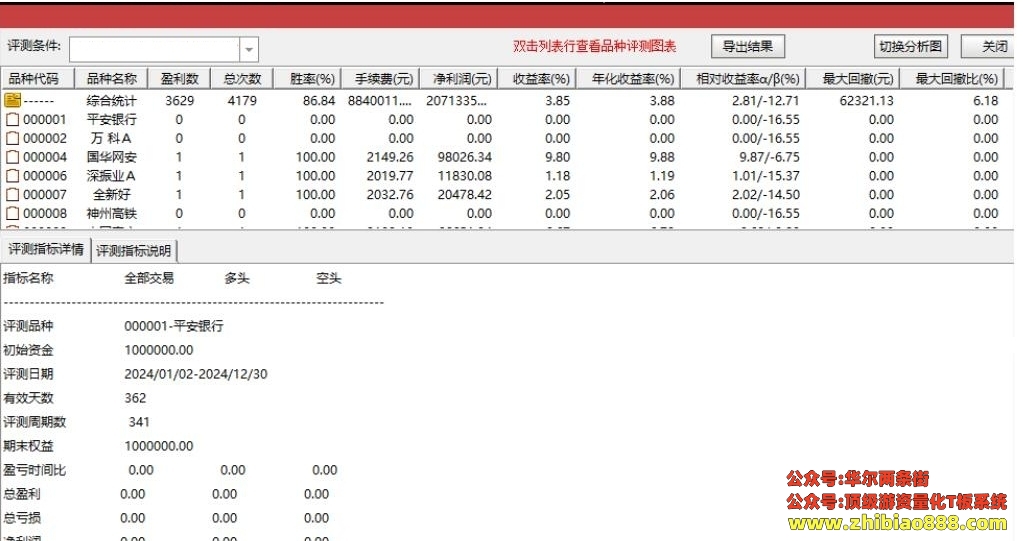Click fee value 2019.77
The width and height of the screenshot is (1023, 541).
coord(390,176)
